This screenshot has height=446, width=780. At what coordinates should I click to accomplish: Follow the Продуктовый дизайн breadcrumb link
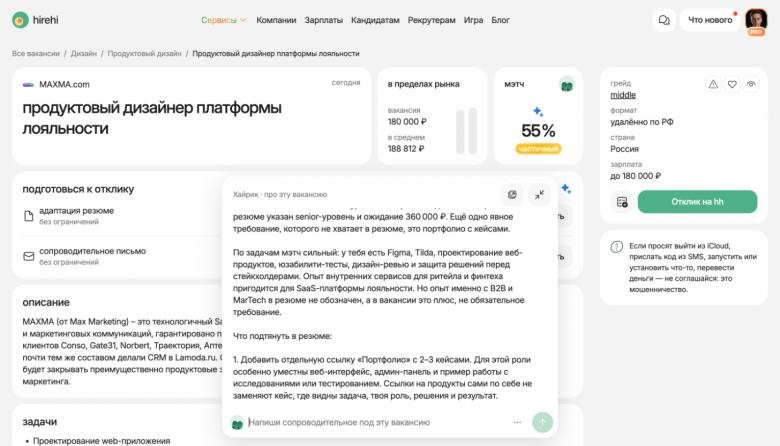[144, 54]
